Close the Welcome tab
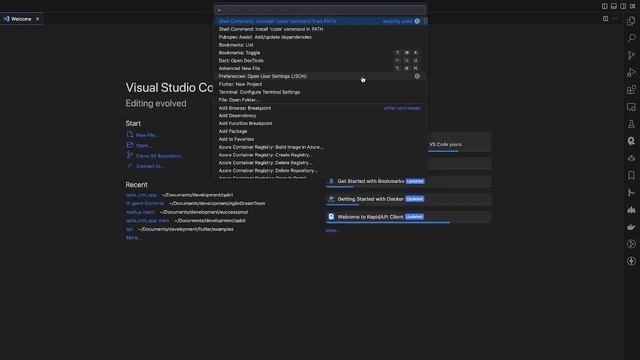Screen dimensions: 640x360 coord(38,19)
